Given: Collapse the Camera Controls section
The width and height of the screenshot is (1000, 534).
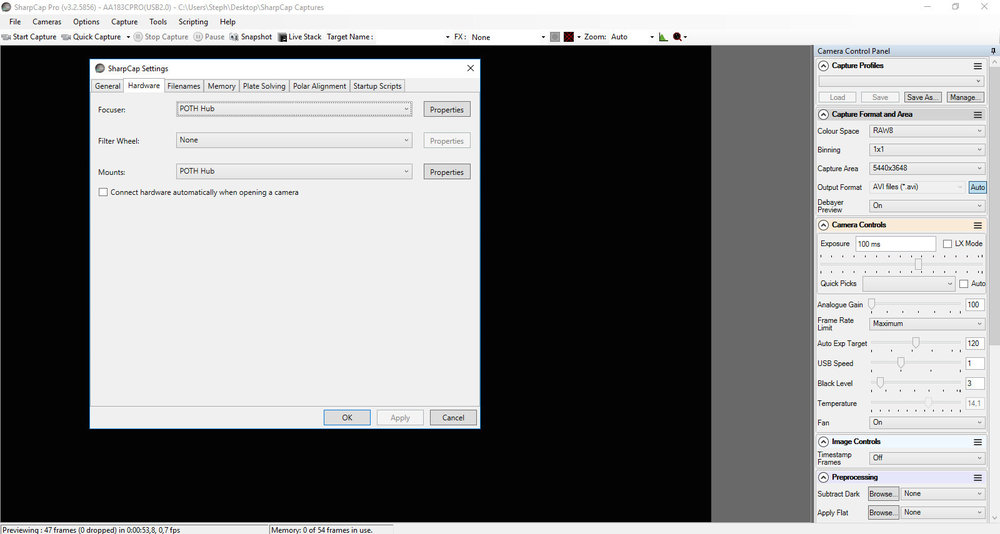Looking at the screenshot, I should pos(823,225).
